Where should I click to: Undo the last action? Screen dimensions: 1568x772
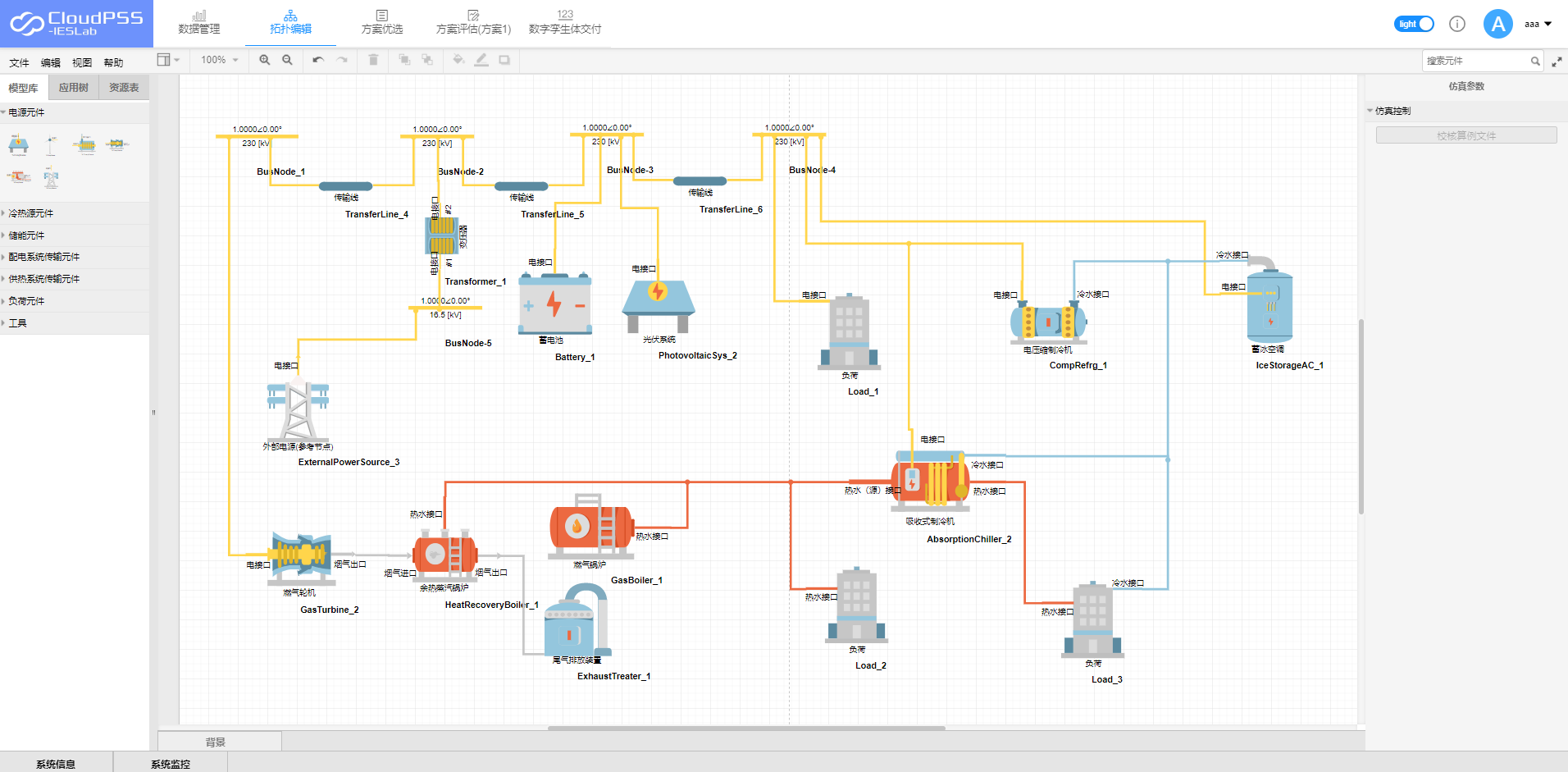click(318, 60)
